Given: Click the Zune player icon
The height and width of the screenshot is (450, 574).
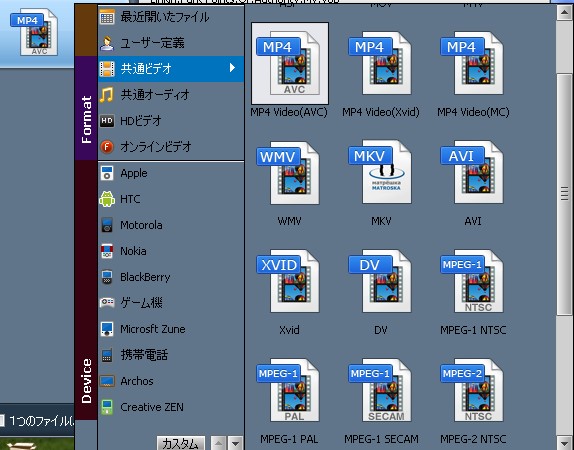Looking at the screenshot, I should click(x=107, y=329).
